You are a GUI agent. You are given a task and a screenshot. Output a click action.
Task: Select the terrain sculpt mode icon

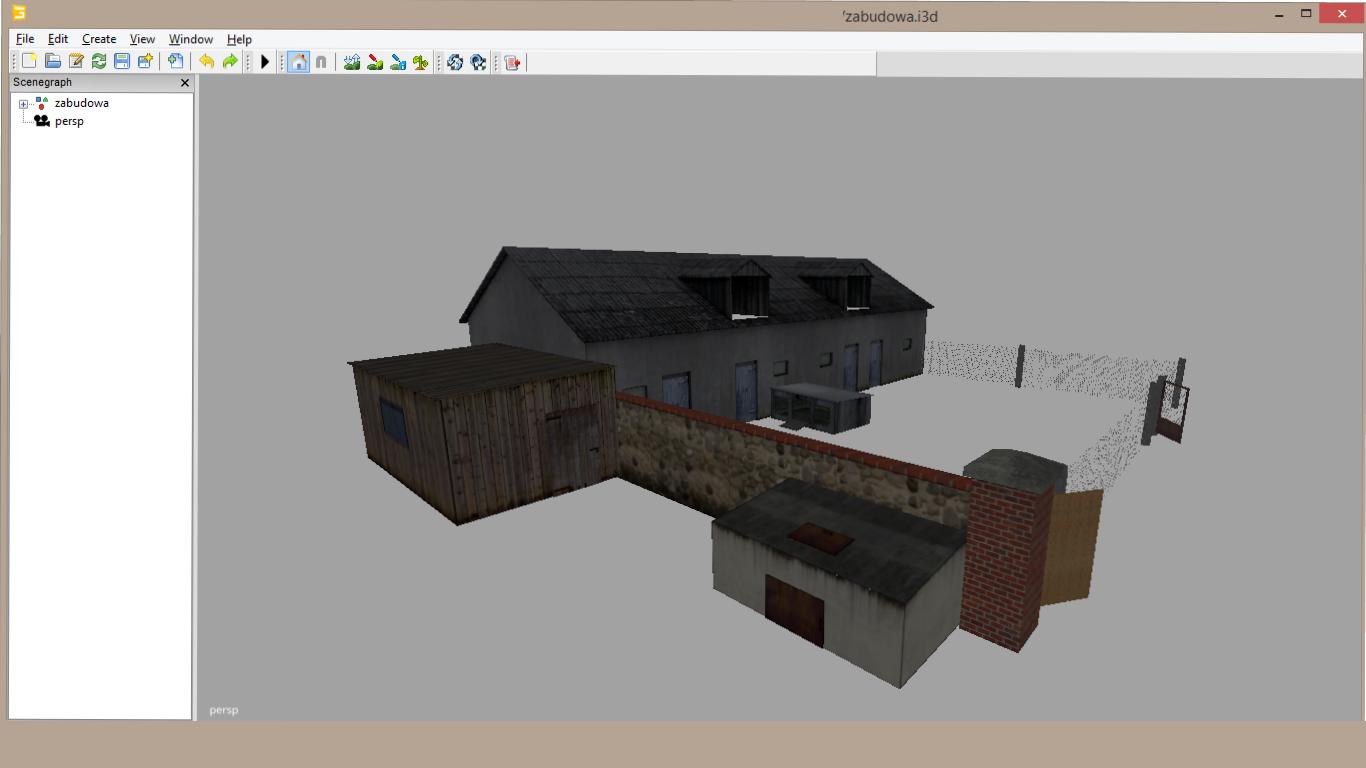[351, 62]
